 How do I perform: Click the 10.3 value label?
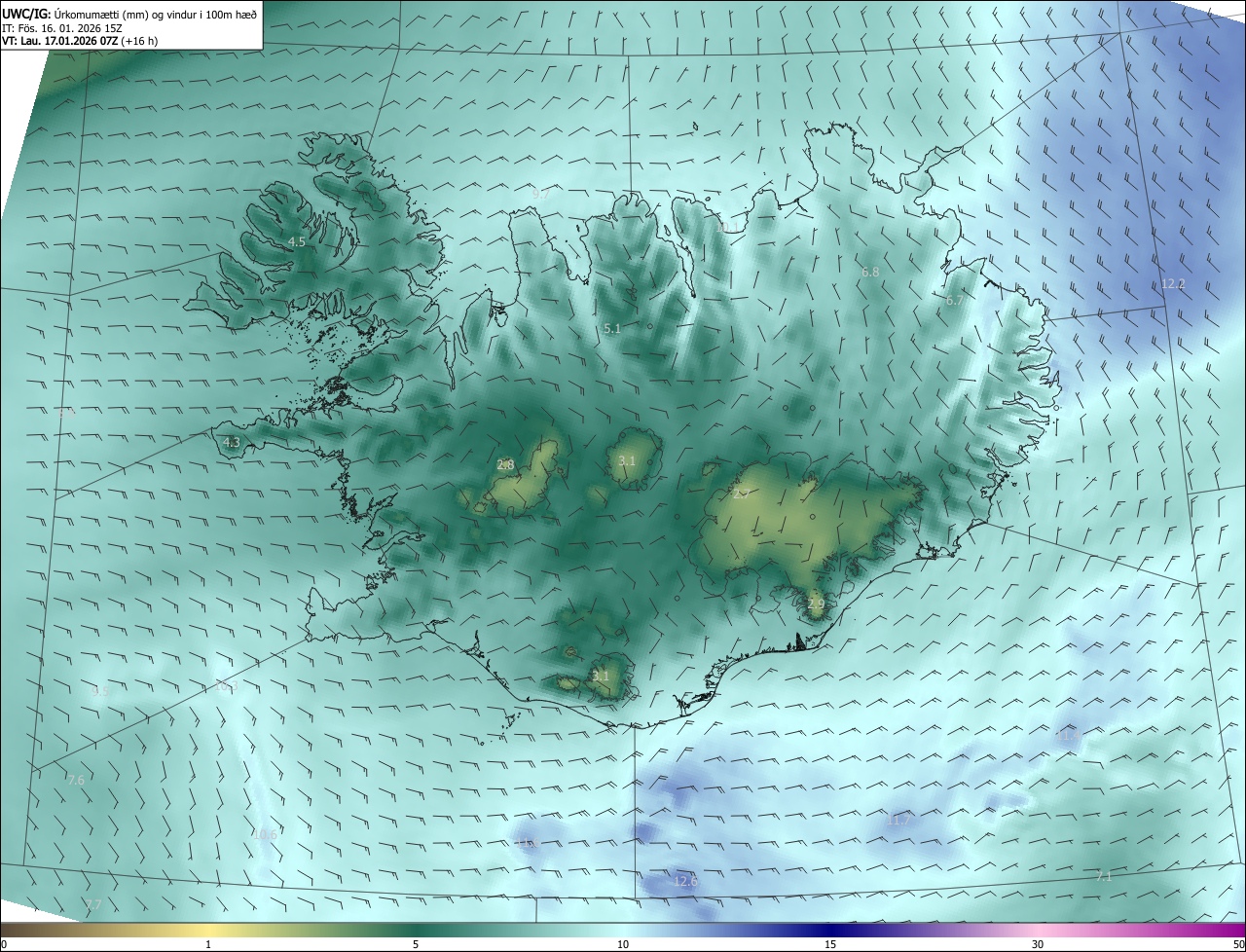[x=226, y=686]
